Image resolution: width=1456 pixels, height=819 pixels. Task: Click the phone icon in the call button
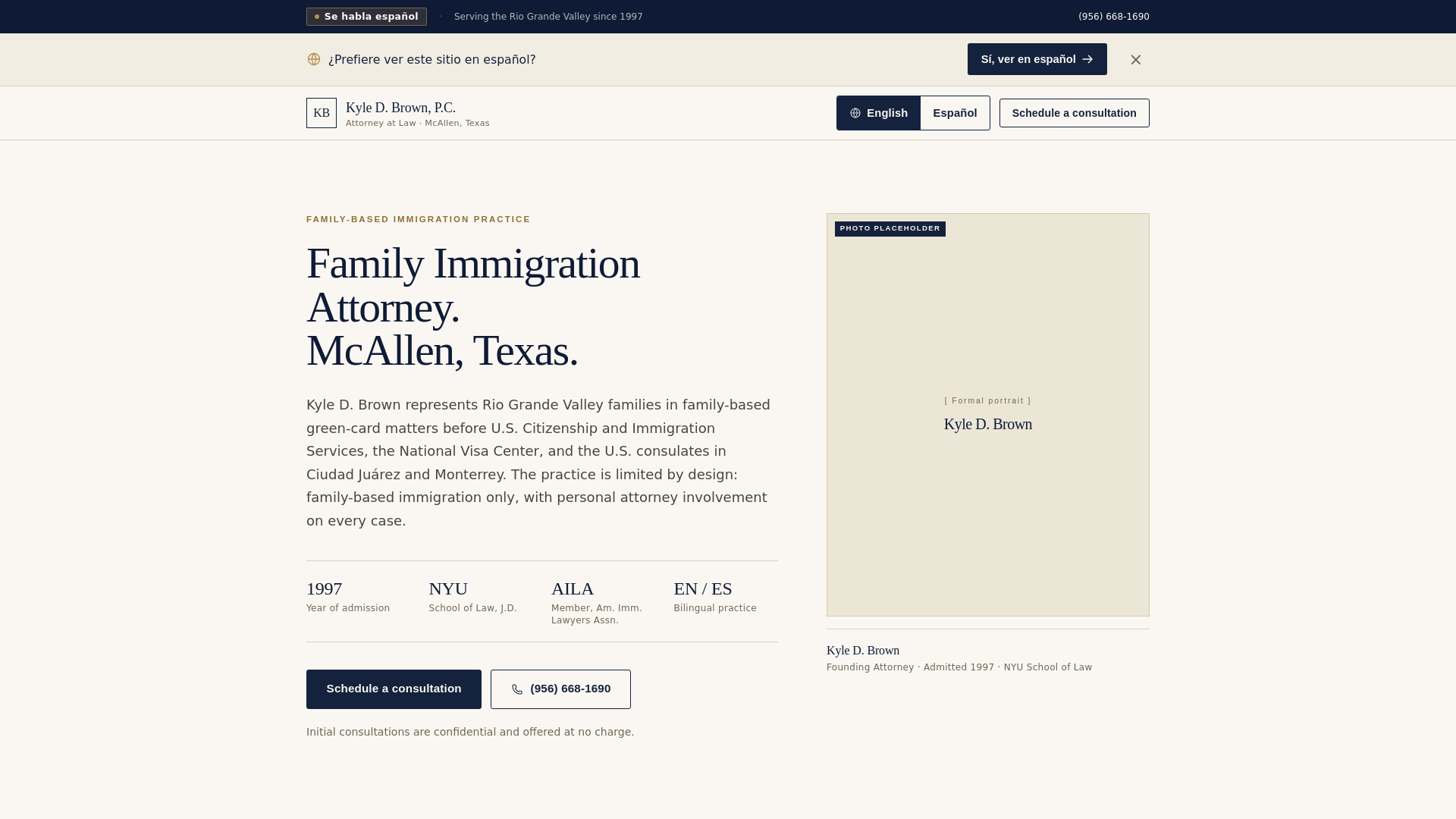[517, 689]
